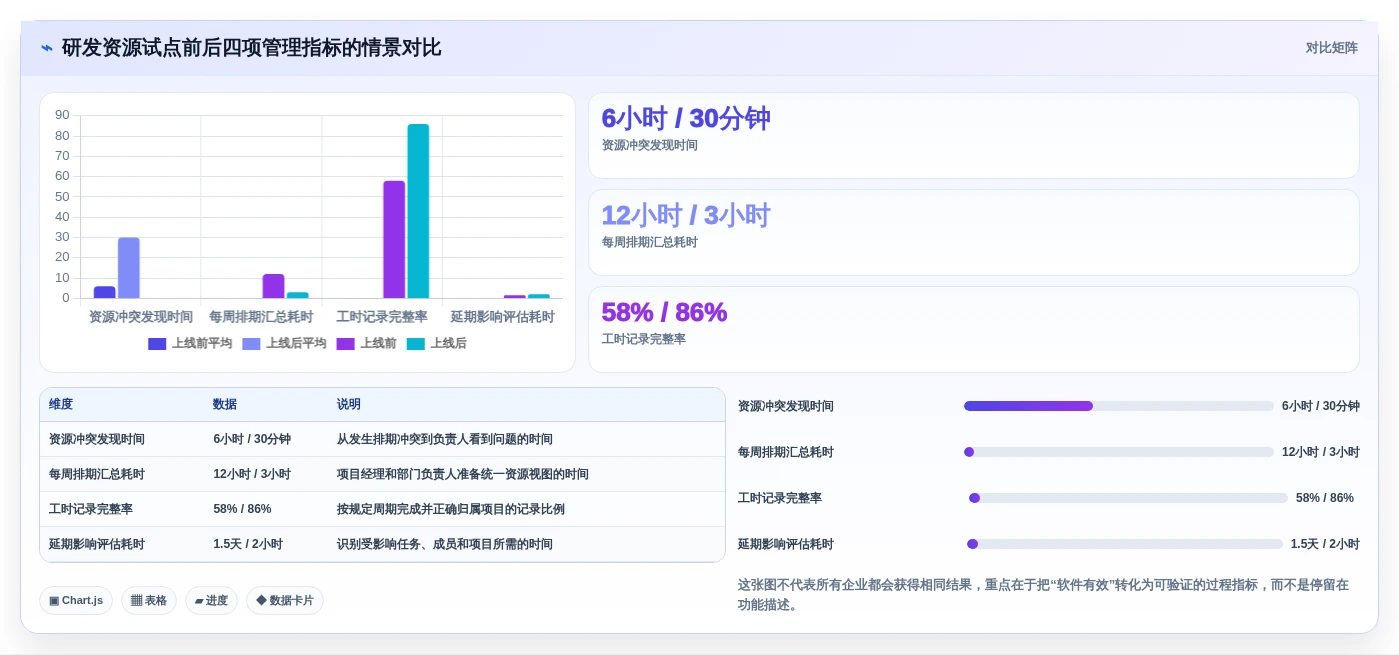Click the chart x-axis label 每周排期汇总耗时
Image resolution: width=1399 pixels, height=655 pixels.
(261, 317)
